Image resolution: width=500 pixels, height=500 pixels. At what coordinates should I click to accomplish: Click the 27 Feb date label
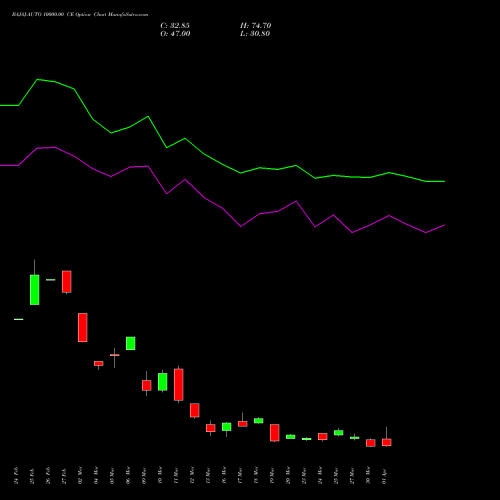tap(64, 475)
